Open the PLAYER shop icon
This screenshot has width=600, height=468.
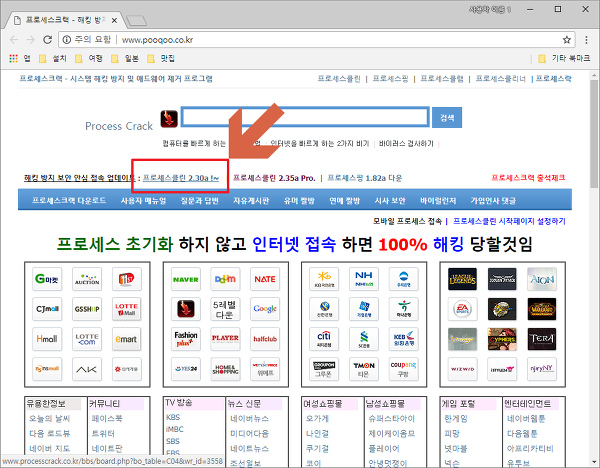[225, 339]
